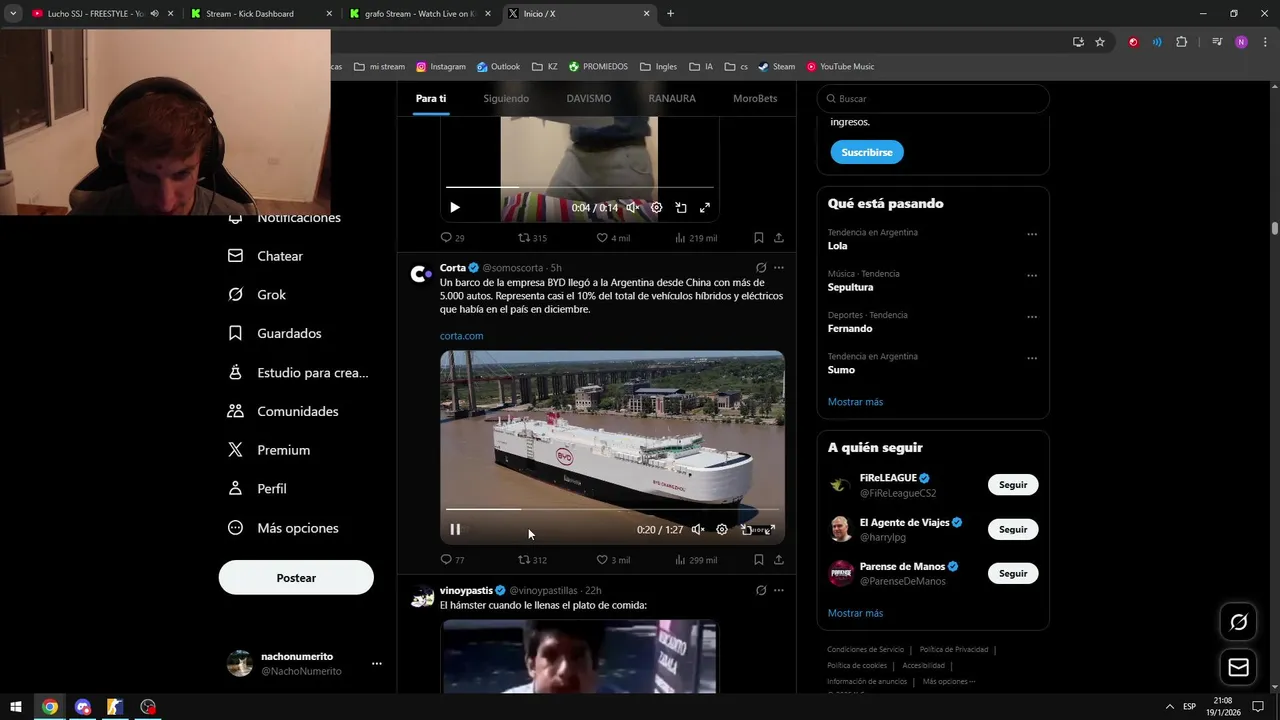Open the corta.com link
The image size is (1280, 720).
pos(461,336)
